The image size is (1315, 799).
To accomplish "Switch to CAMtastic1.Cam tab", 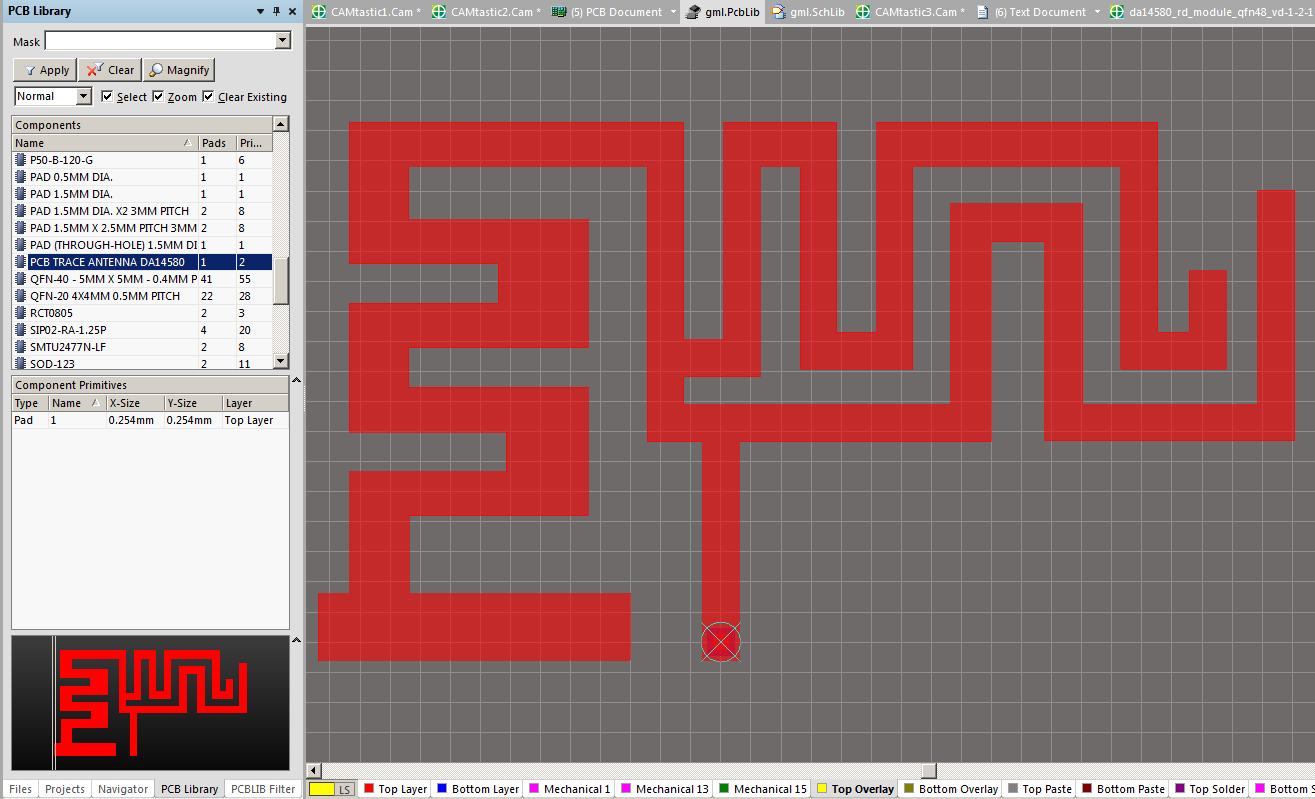I will (366, 12).
